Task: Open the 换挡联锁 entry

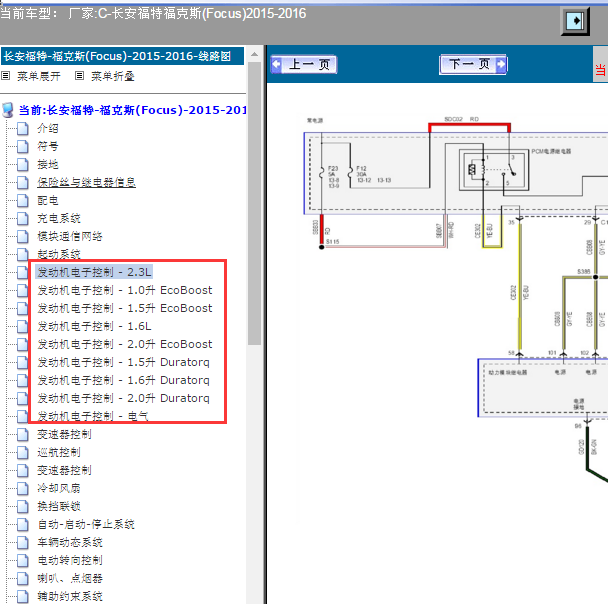Action: pos(59,506)
